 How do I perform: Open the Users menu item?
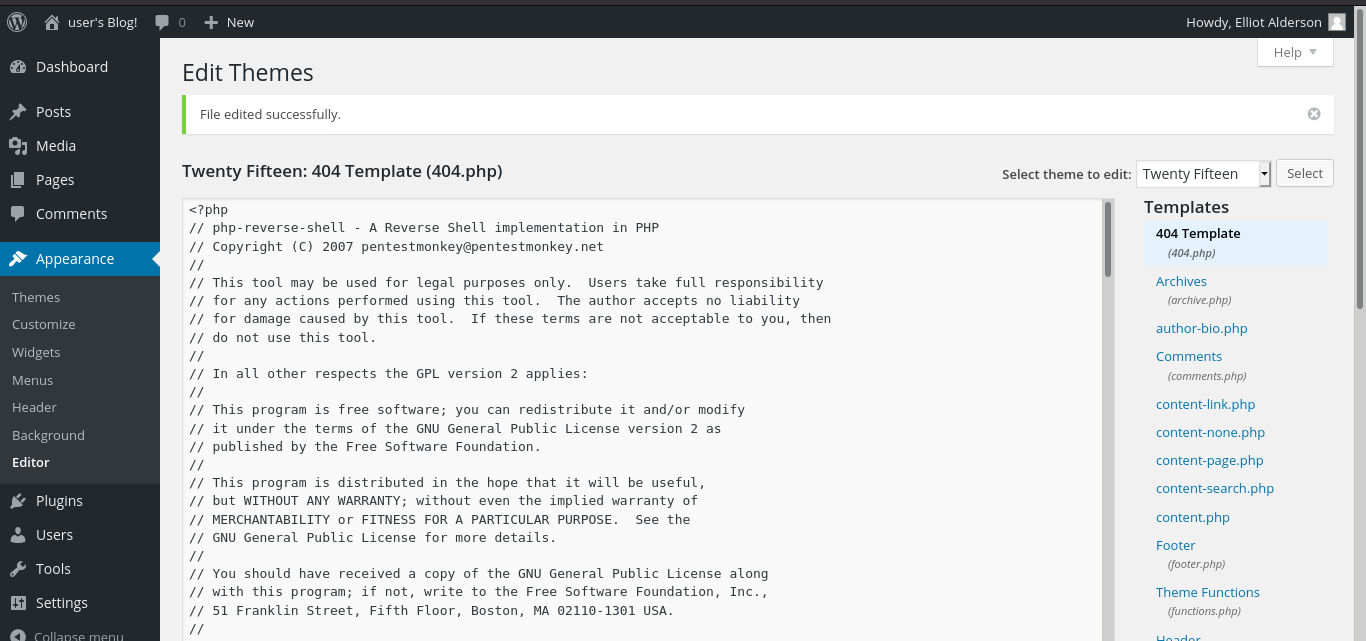tap(54, 535)
